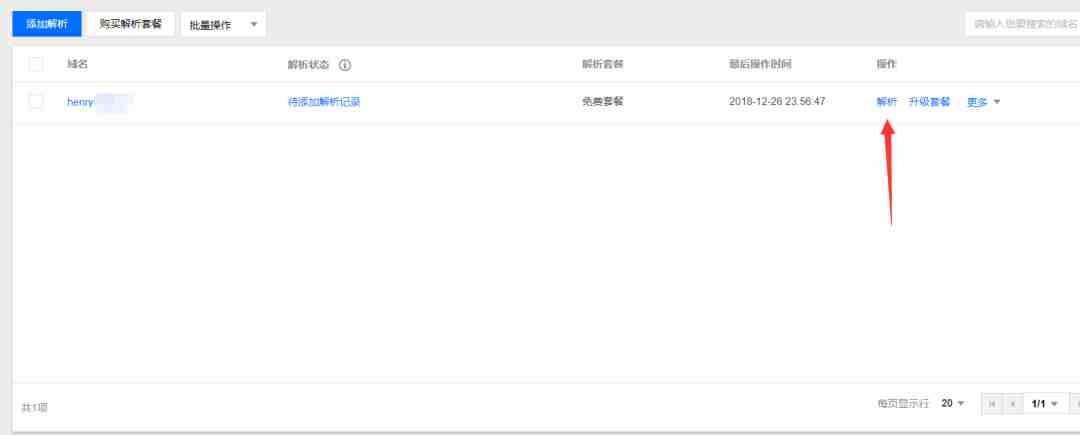Tick the select-all checkbox in header

36,65
